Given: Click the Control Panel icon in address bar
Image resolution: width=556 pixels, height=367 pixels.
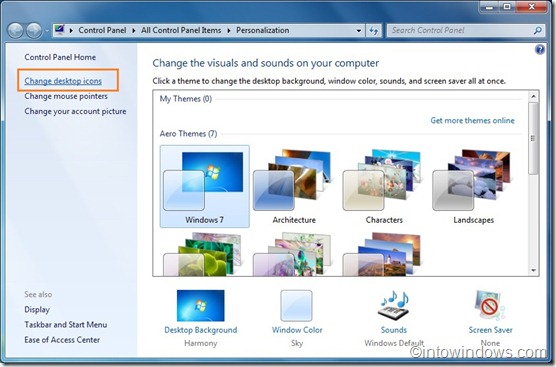Looking at the screenshot, I should click(60, 30).
